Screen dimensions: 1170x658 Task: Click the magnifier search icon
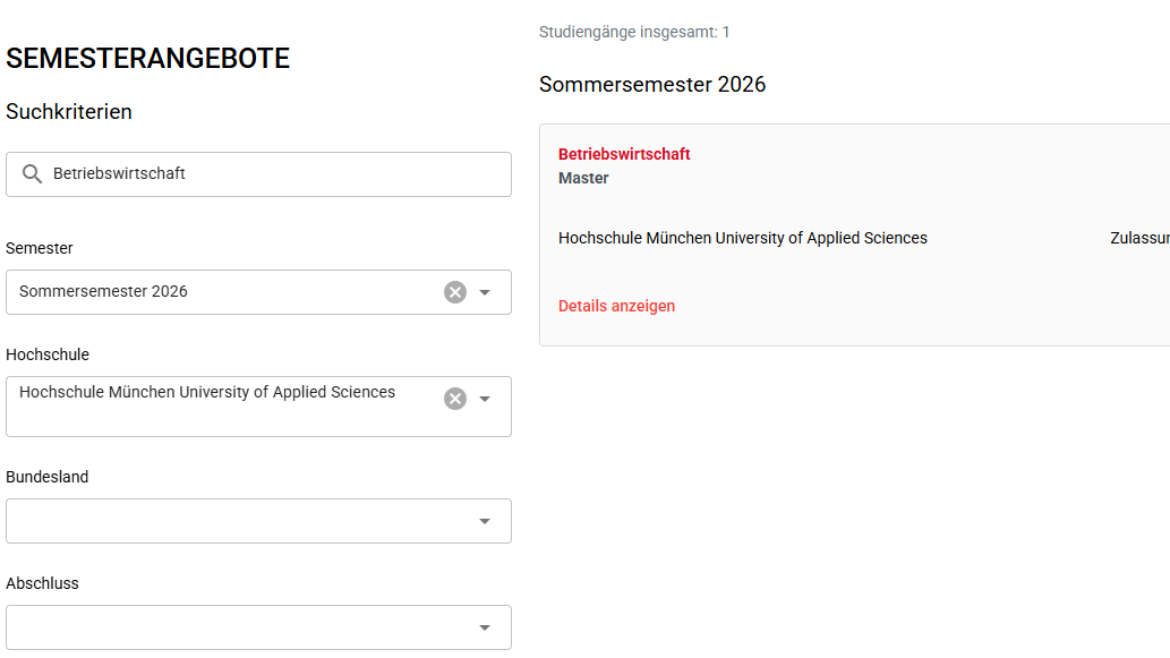(x=32, y=174)
